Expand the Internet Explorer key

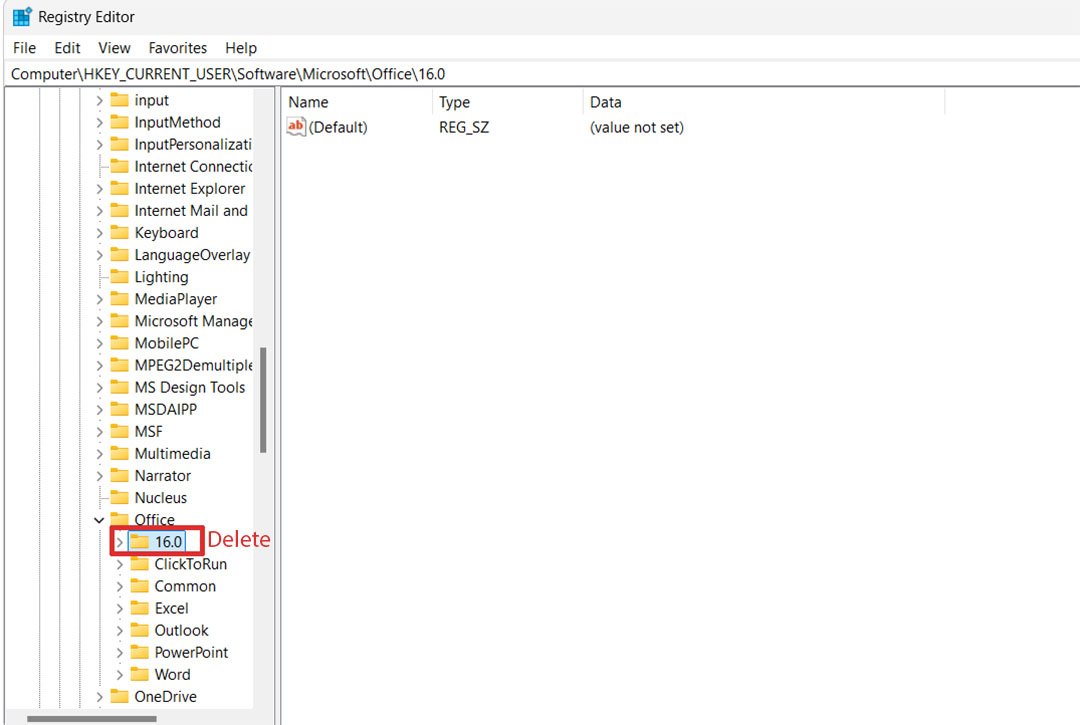pyautogui.click(x=99, y=188)
